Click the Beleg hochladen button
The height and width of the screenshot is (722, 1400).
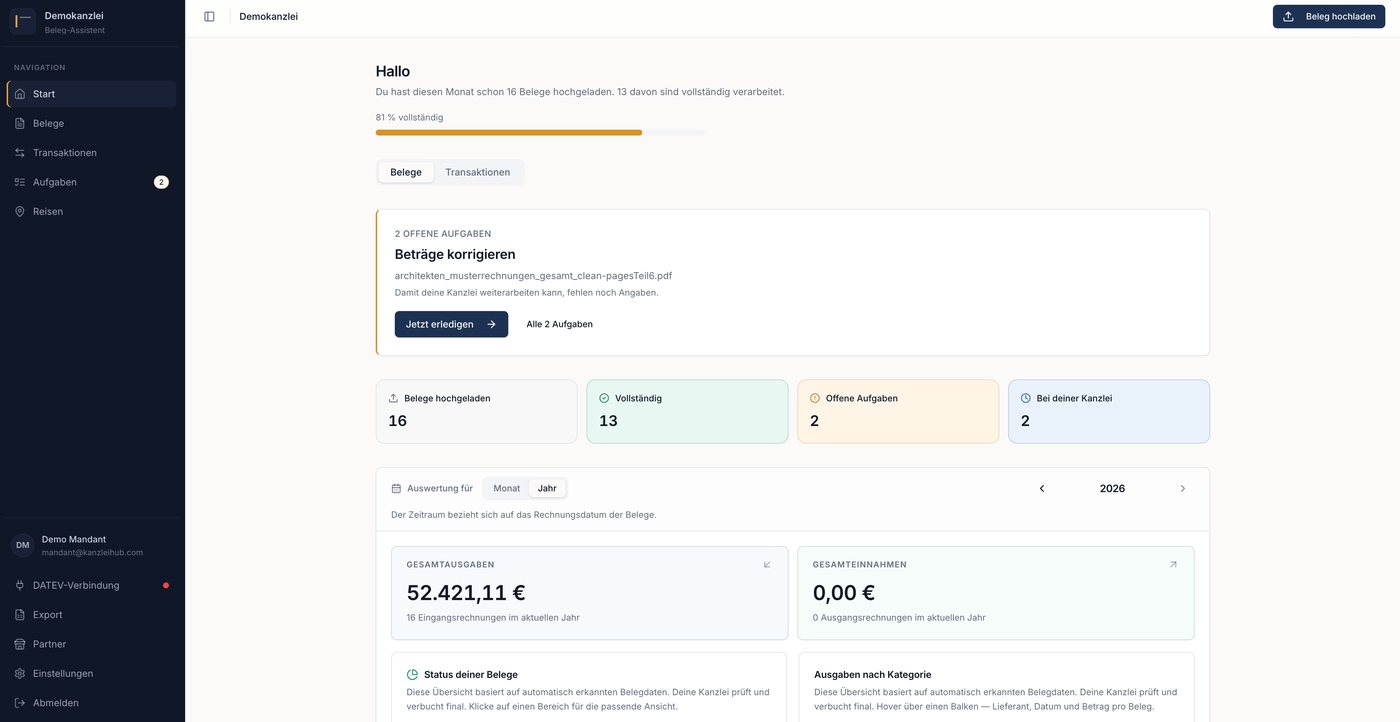pyautogui.click(x=1329, y=16)
